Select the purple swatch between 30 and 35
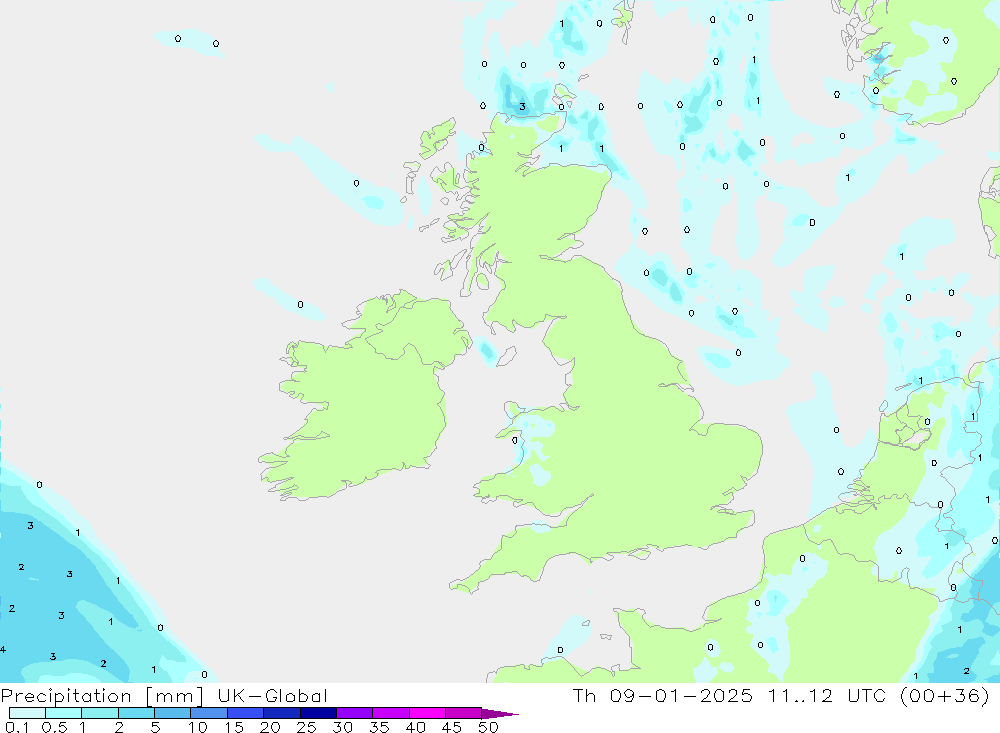Screen dimensions: 1000x733 [355, 713]
